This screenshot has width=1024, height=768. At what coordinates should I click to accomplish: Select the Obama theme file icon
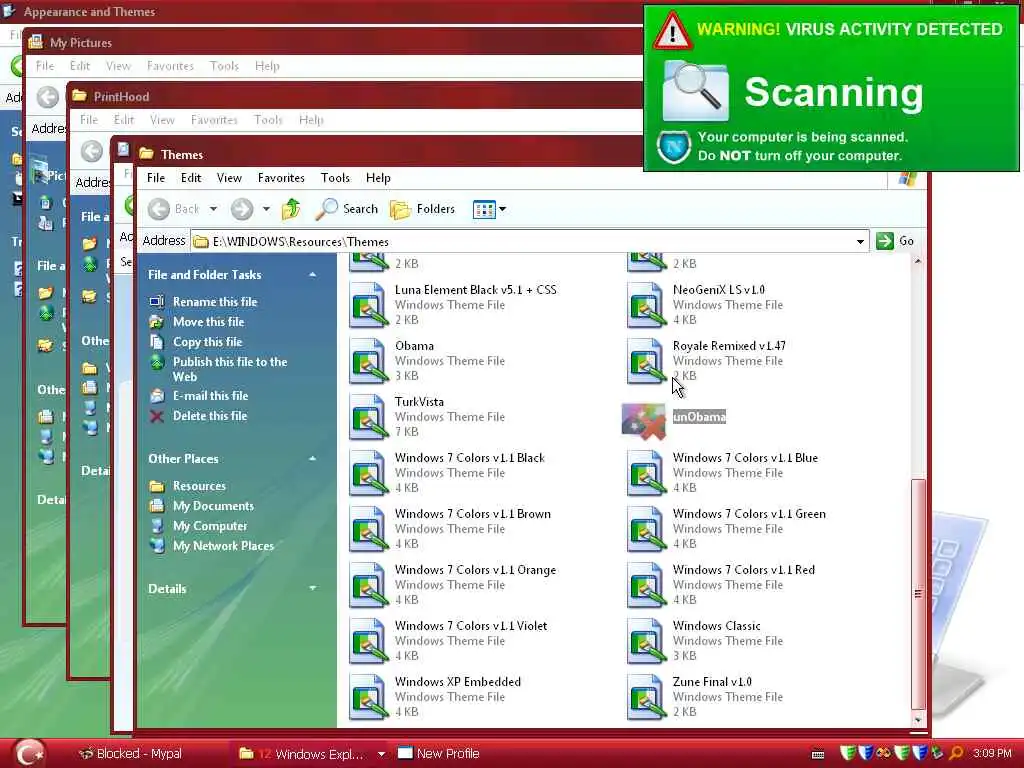(x=369, y=360)
